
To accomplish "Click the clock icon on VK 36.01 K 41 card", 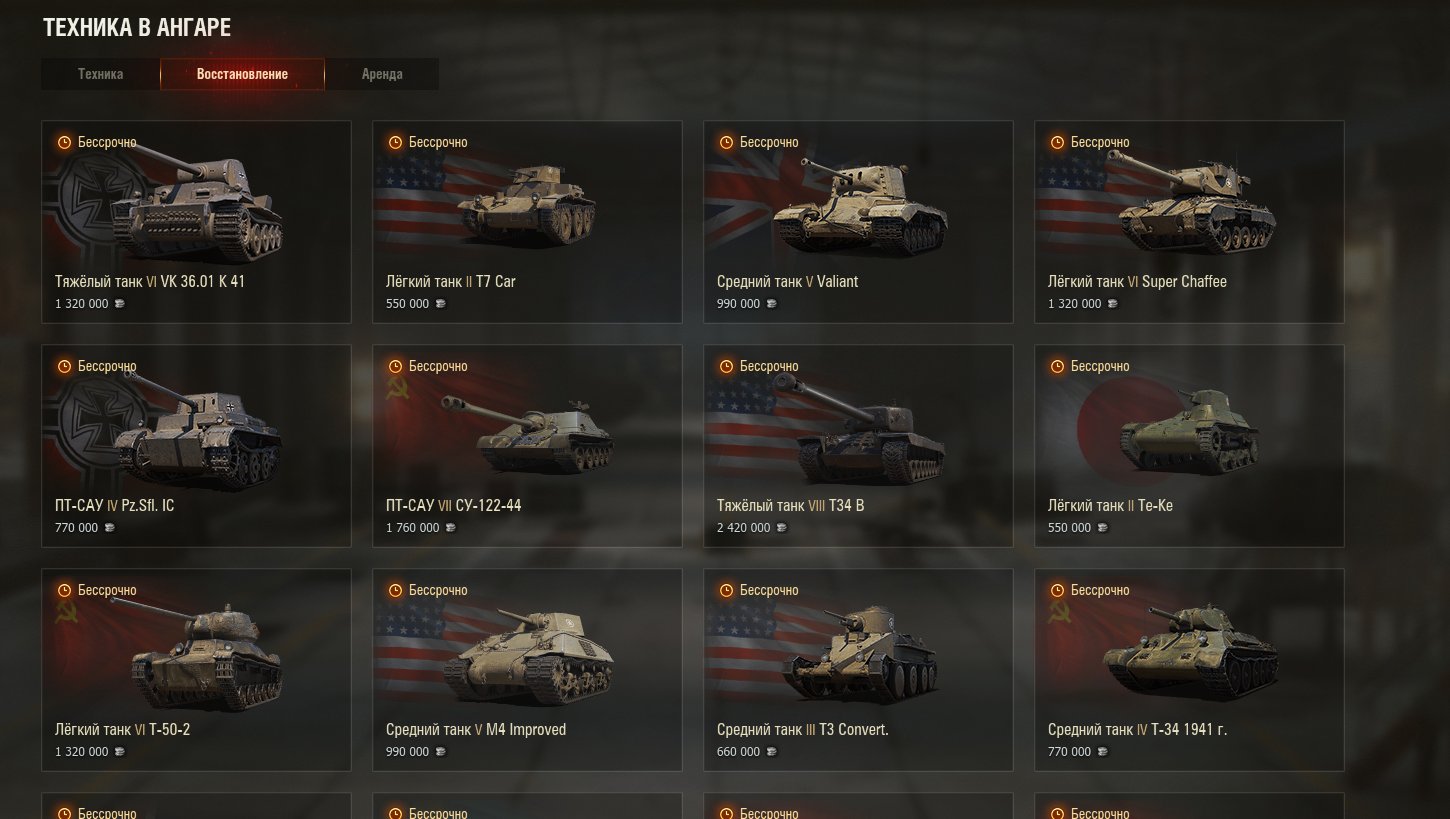I will coord(65,142).
